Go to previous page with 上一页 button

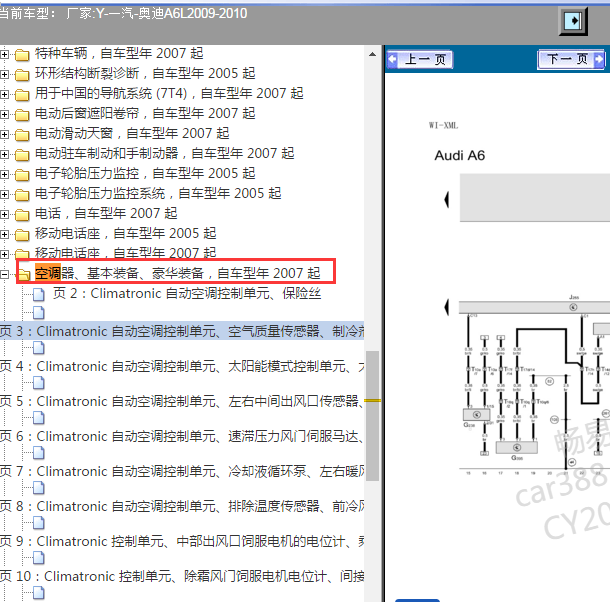[x=419, y=60]
